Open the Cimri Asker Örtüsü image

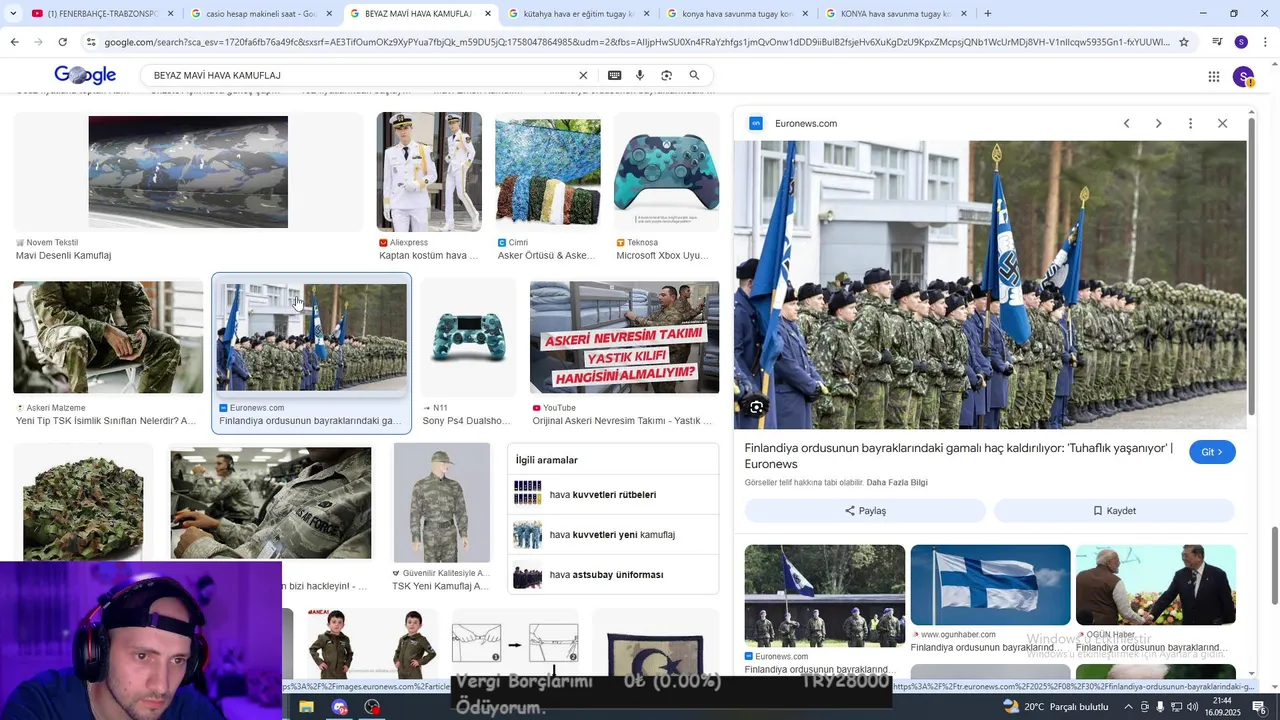[x=548, y=172]
